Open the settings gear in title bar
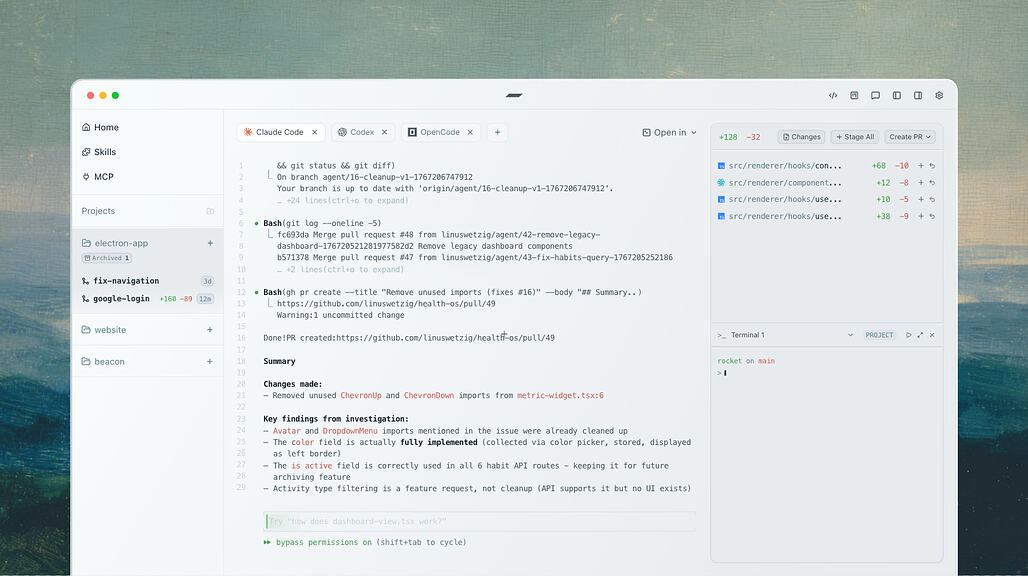The height and width of the screenshot is (576, 1028). tap(939, 96)
